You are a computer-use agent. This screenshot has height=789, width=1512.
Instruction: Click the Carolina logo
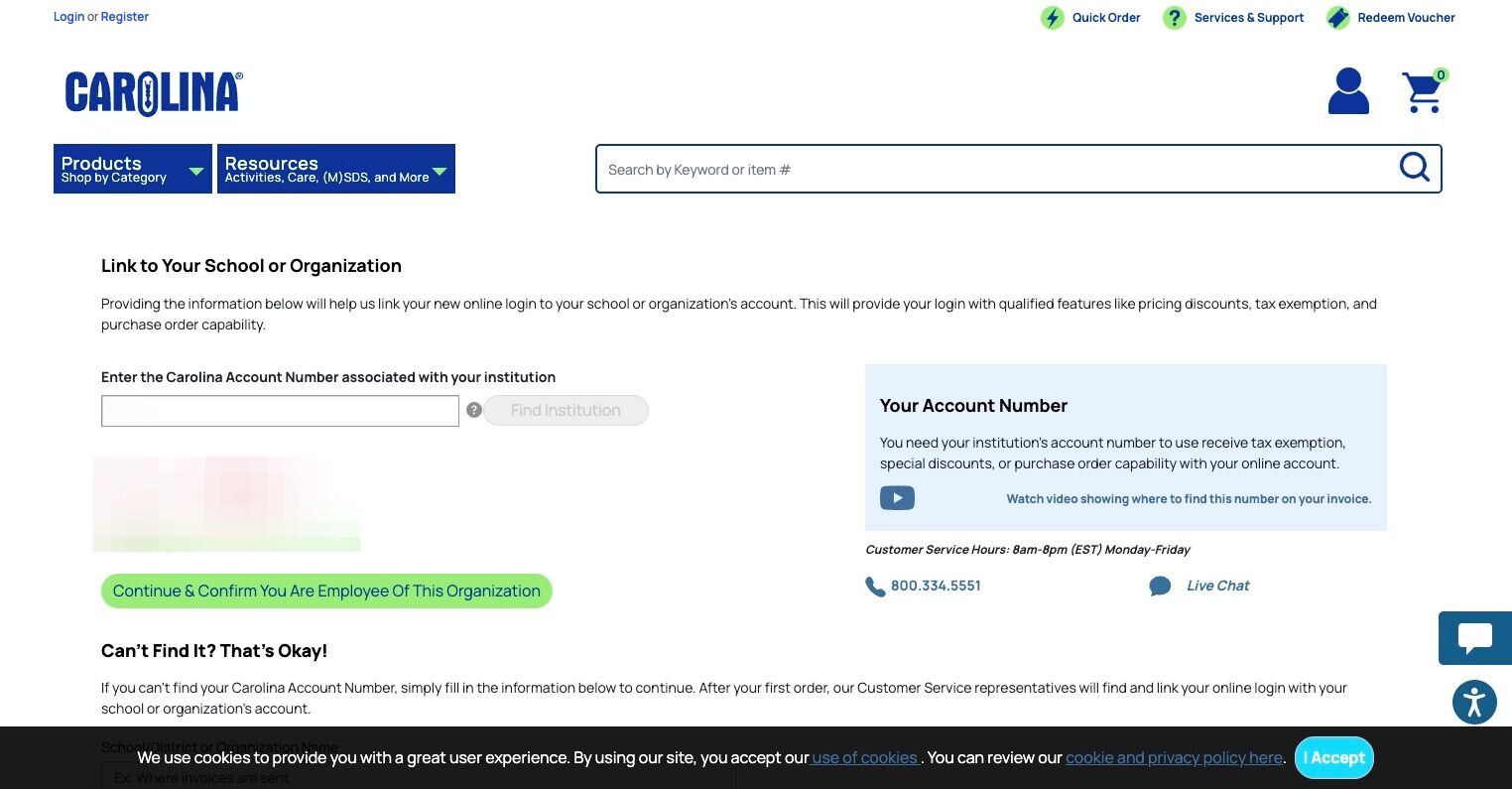(154, 94)
